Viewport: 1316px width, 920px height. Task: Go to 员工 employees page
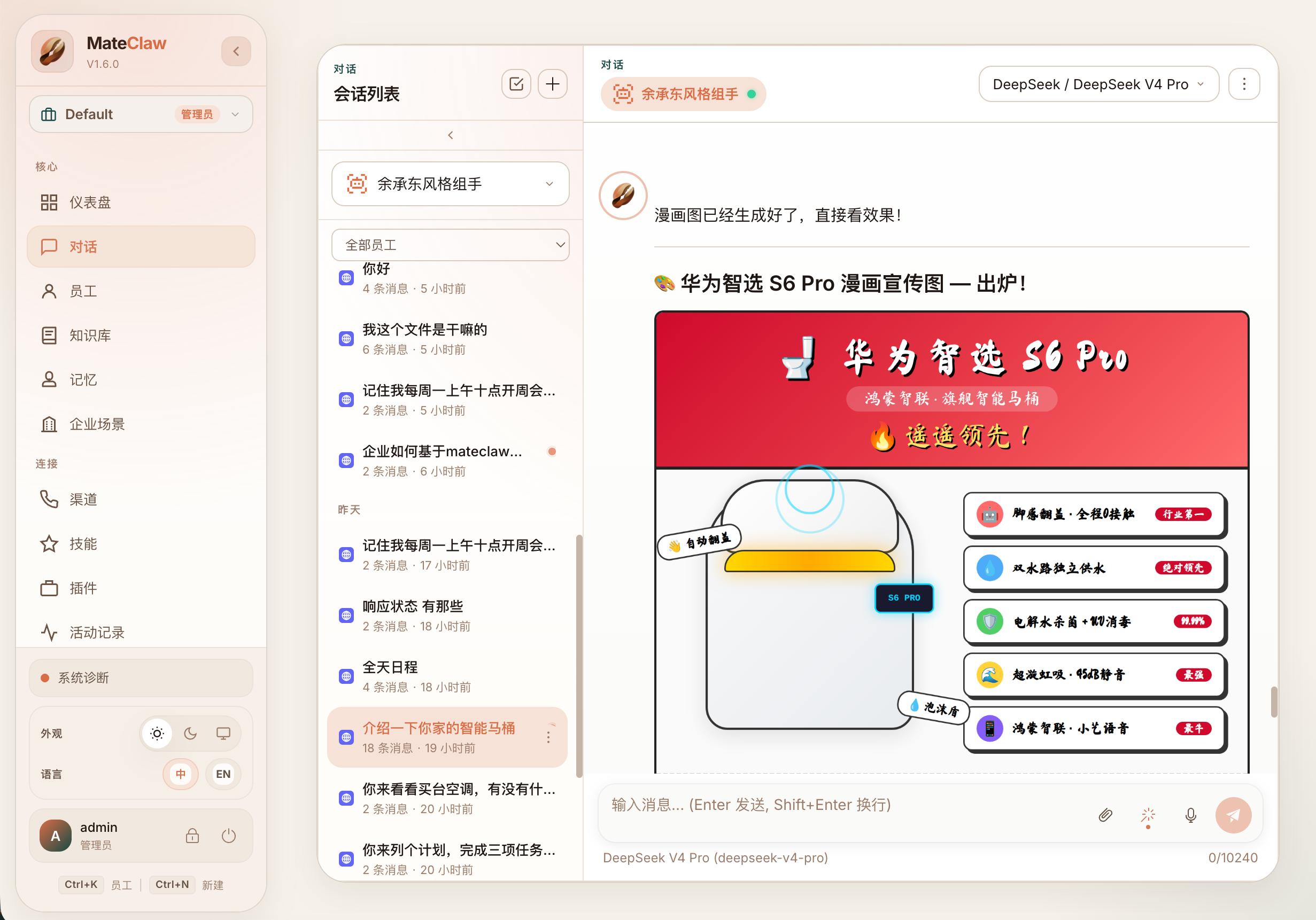click(x=141, y=291)
